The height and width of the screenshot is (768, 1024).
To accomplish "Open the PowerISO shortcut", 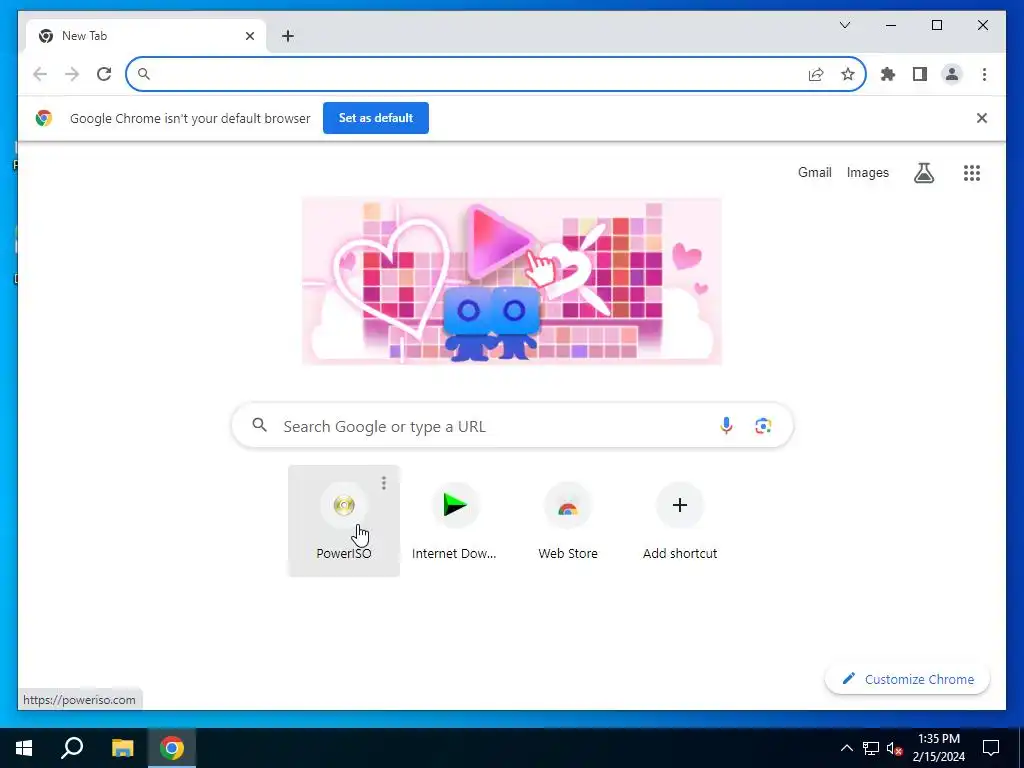I will tap(344, 520).
